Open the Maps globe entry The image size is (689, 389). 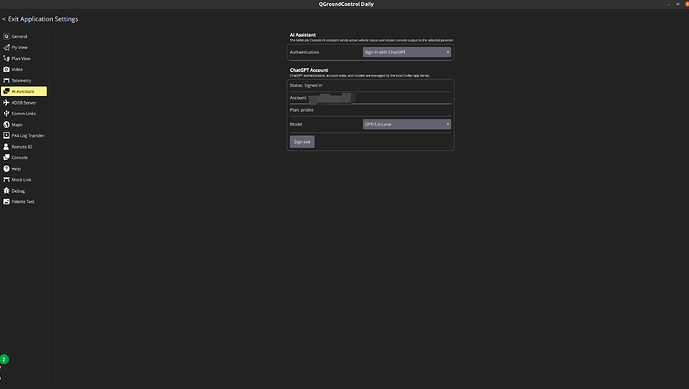[x=6, y=124]
